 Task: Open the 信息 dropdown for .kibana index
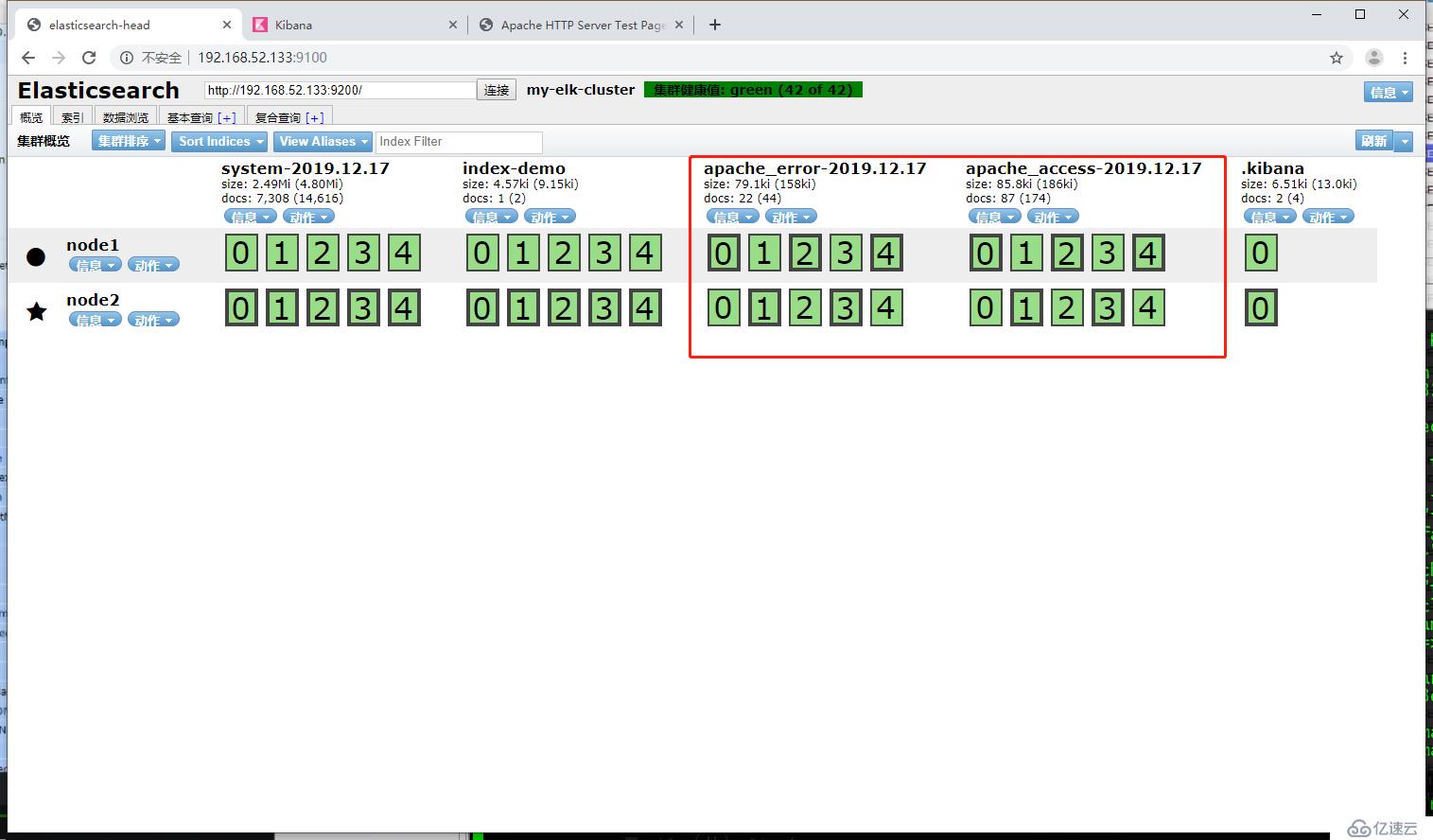(x=1269, y=217)
